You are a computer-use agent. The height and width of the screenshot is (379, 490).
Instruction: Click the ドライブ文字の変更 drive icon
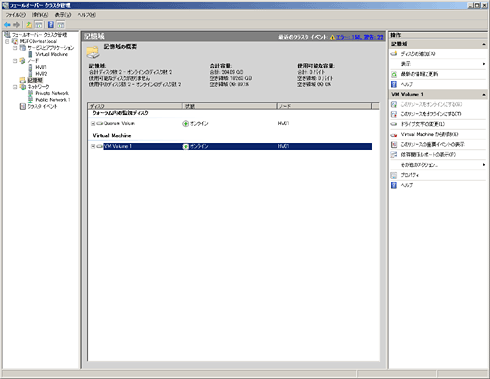point(394,124)
